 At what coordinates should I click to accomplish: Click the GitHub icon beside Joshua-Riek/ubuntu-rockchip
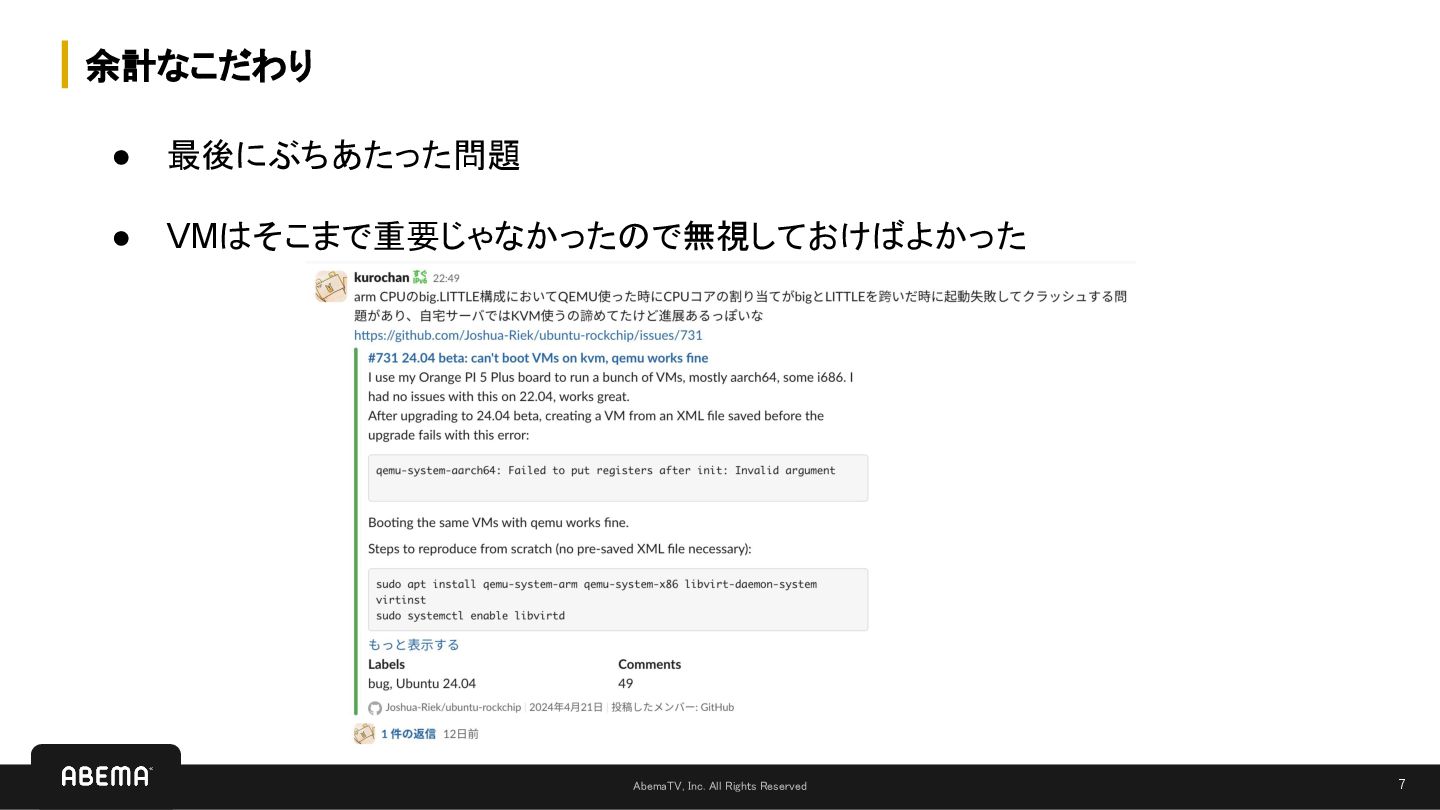(x=375, y=707)
